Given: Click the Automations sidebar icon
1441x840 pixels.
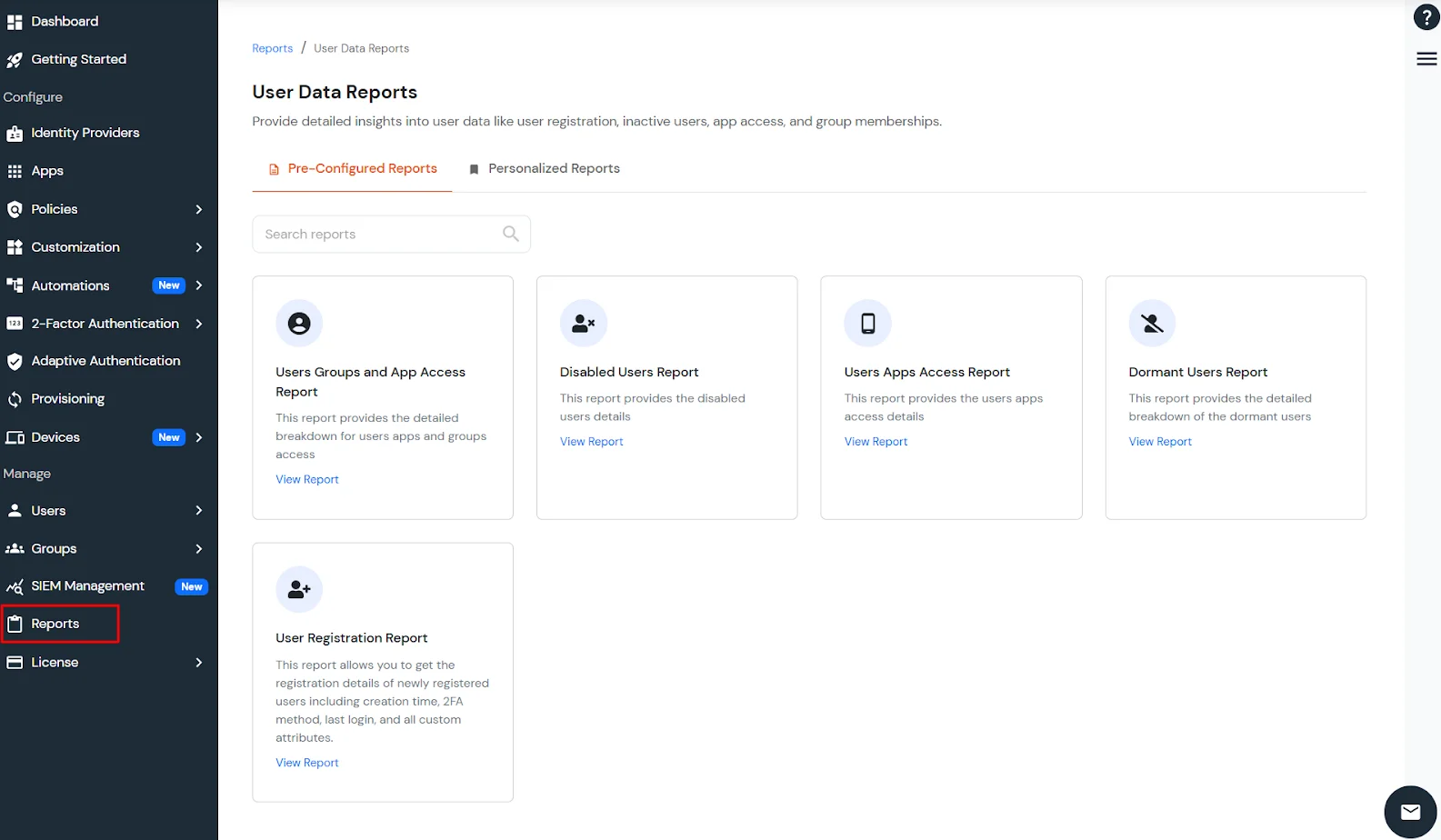Looking at the screenshot, I should (15, 285).
